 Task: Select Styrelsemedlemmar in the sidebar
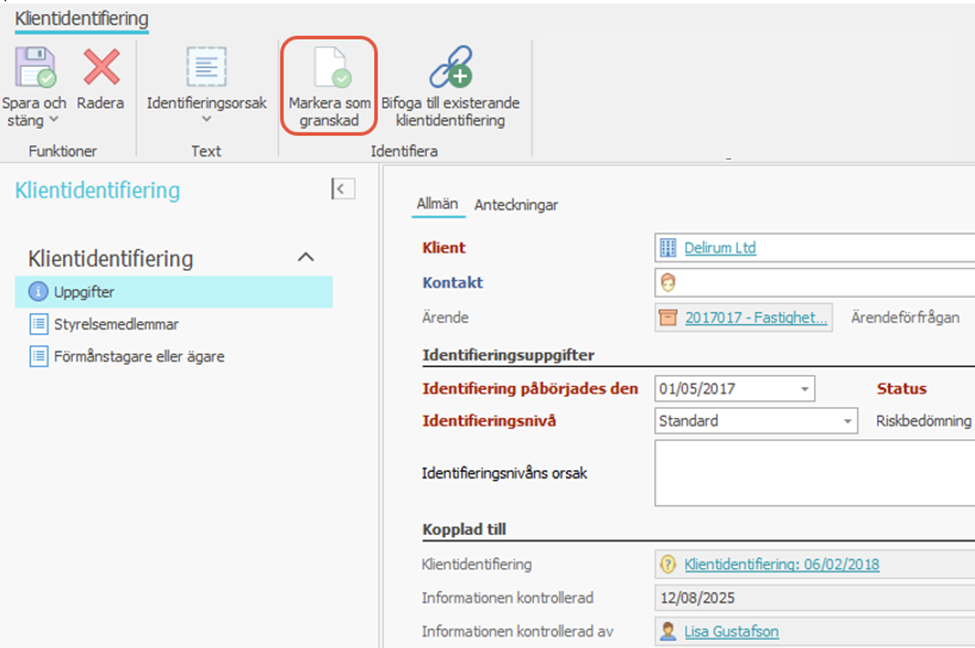(x=116, y=324)
